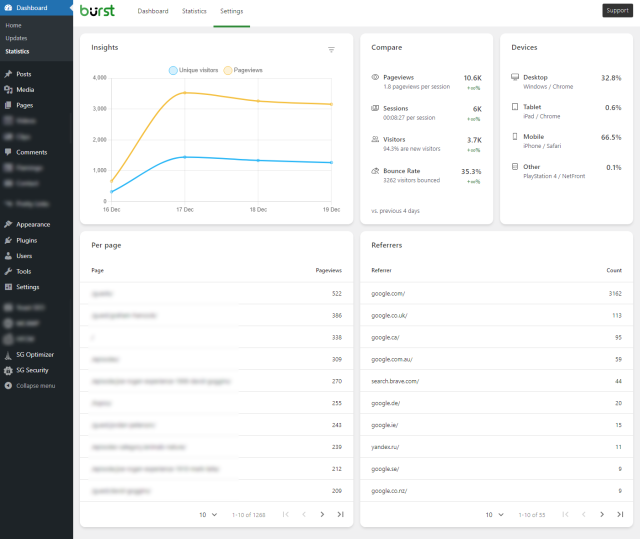This screenshot has height=539, width=640.
Task: Open the Settings tab in Burst
Action: point(231,11)
